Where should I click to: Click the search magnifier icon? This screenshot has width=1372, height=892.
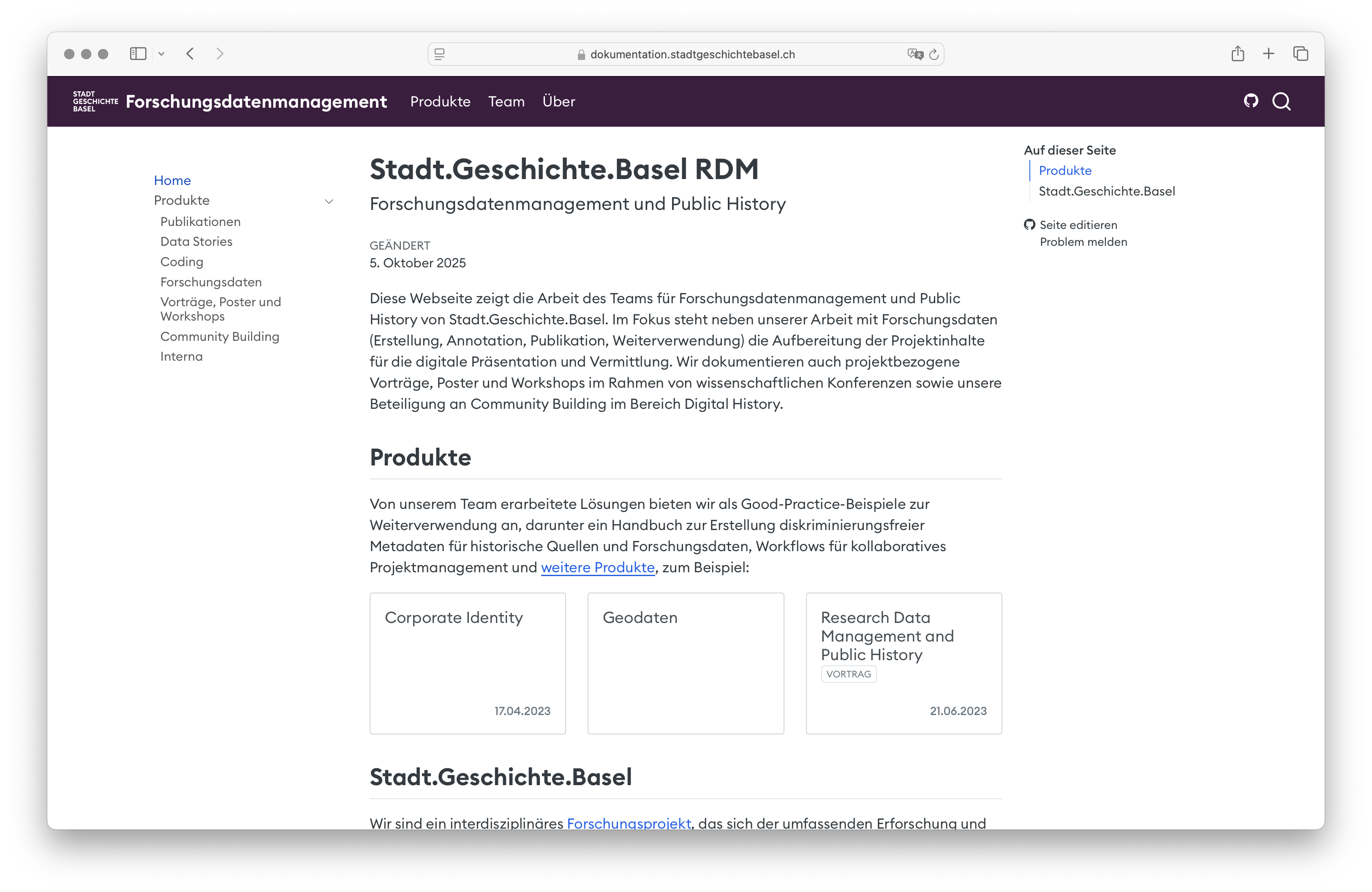1281,101
